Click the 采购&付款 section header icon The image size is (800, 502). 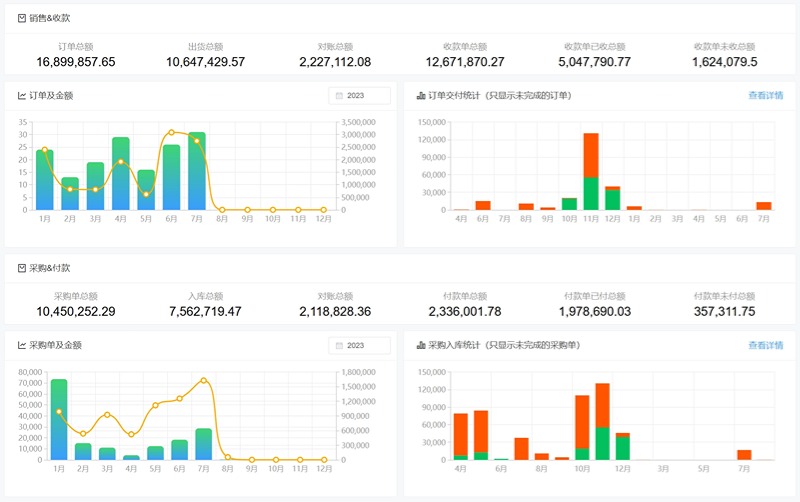22,268
